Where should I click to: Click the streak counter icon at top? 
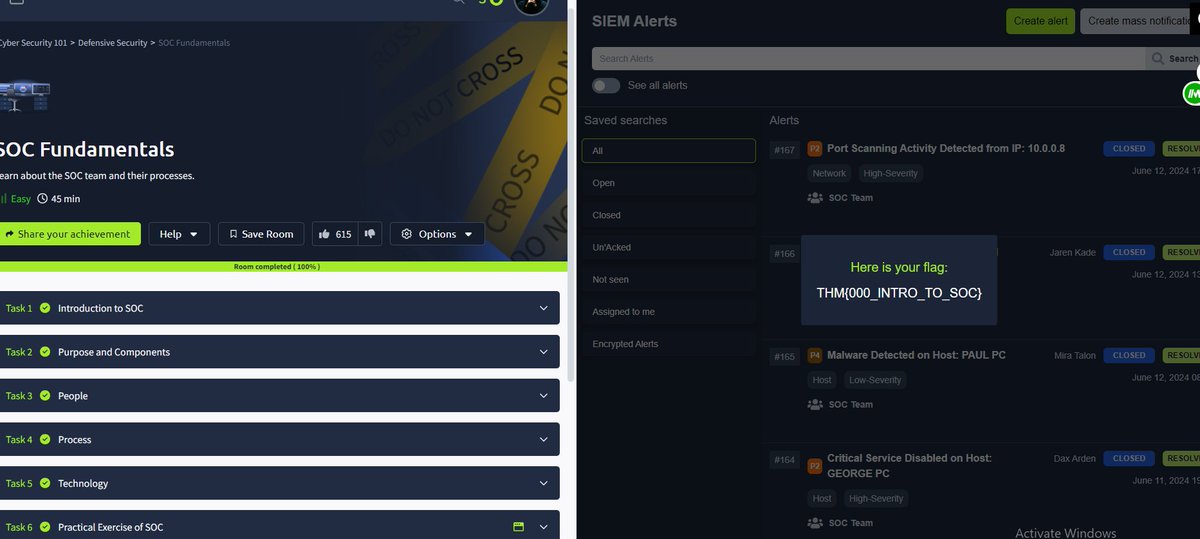pos(490,2)
